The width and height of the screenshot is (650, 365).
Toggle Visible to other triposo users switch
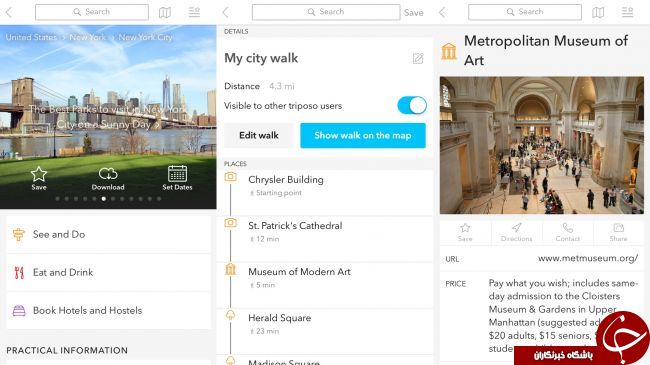(x=412, y=105)
